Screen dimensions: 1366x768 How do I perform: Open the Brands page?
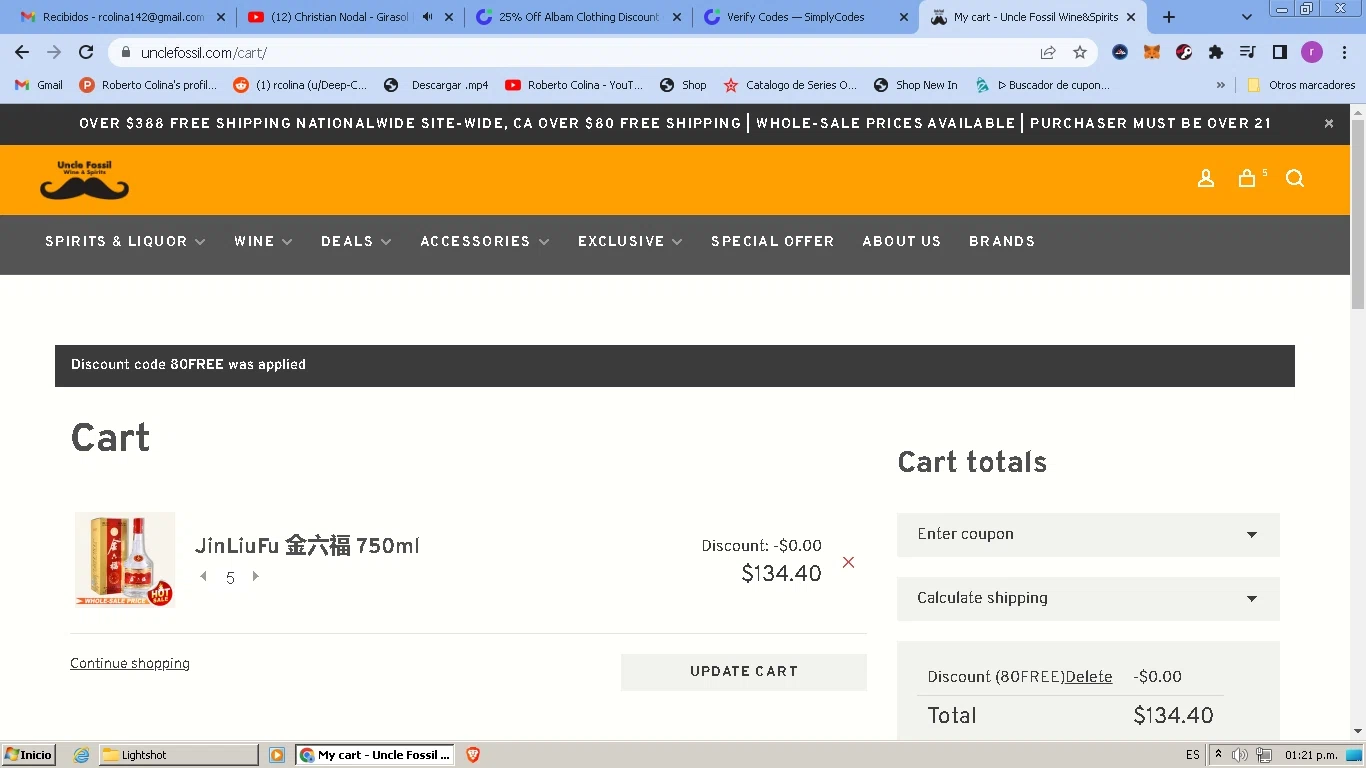[x=1002, y=241]
